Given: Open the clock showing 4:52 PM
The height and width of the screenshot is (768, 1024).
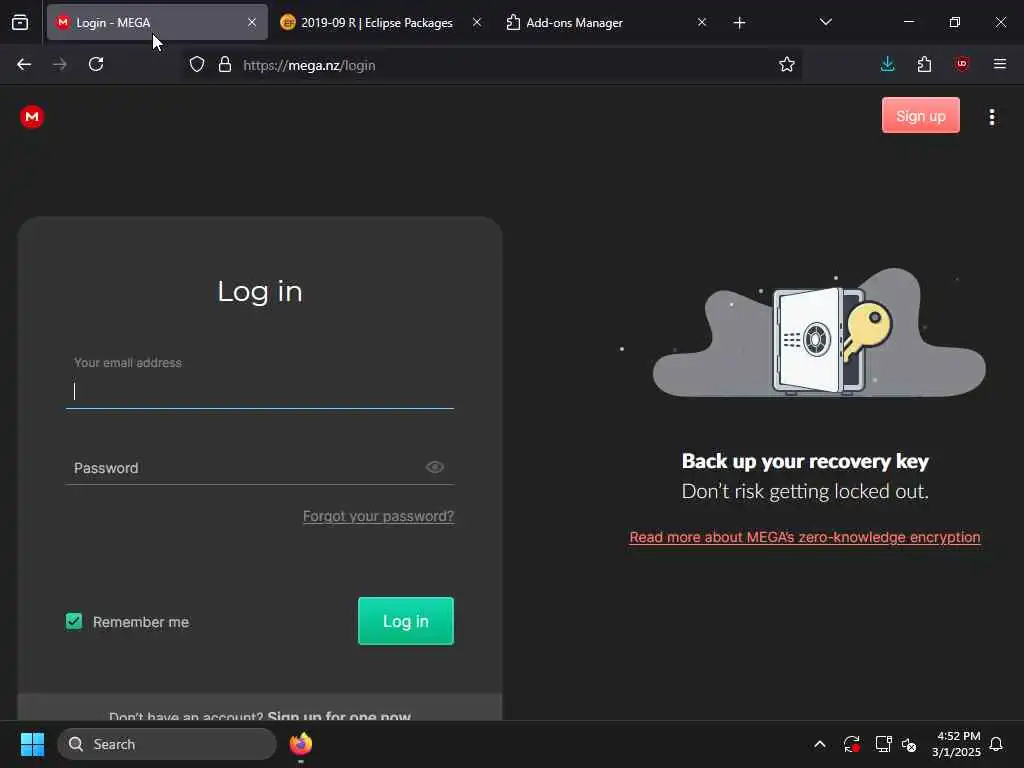Looking at the screenshot, I should click(956, 744).
